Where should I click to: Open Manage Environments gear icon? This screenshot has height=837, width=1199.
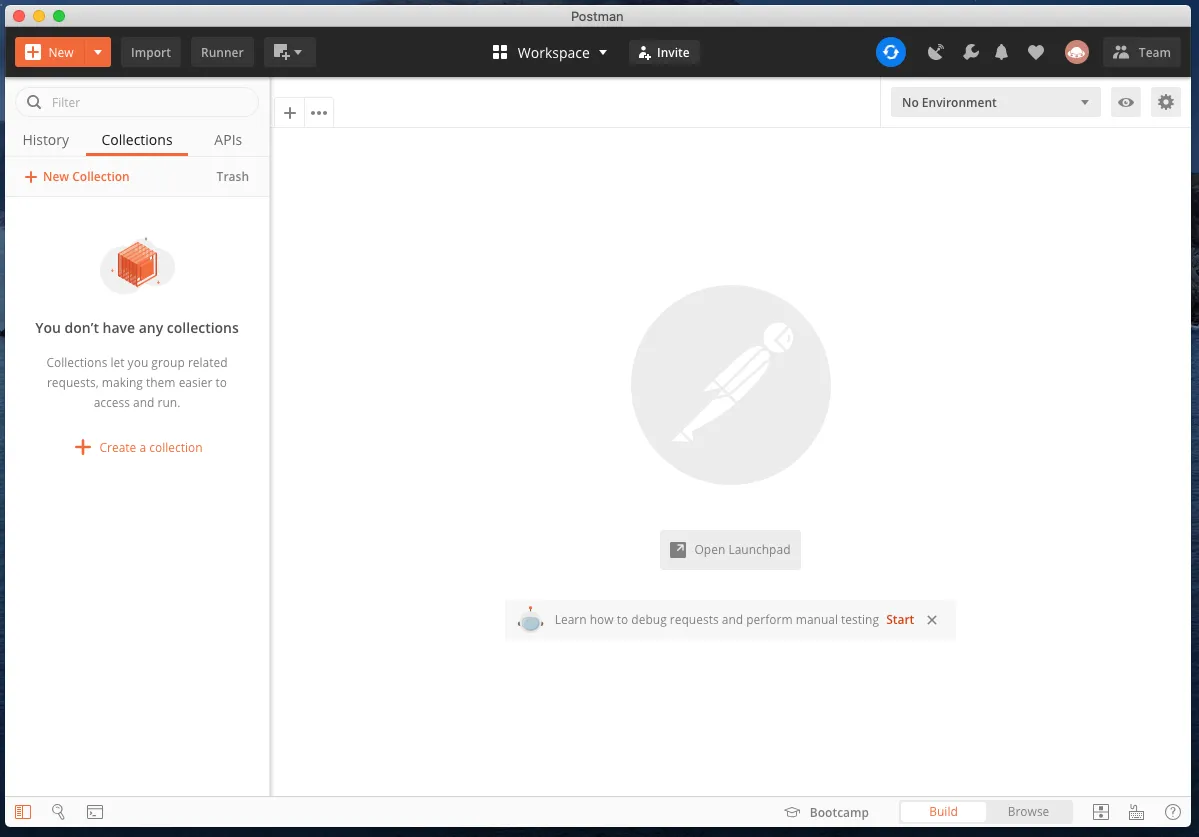tap(1165, 102)
